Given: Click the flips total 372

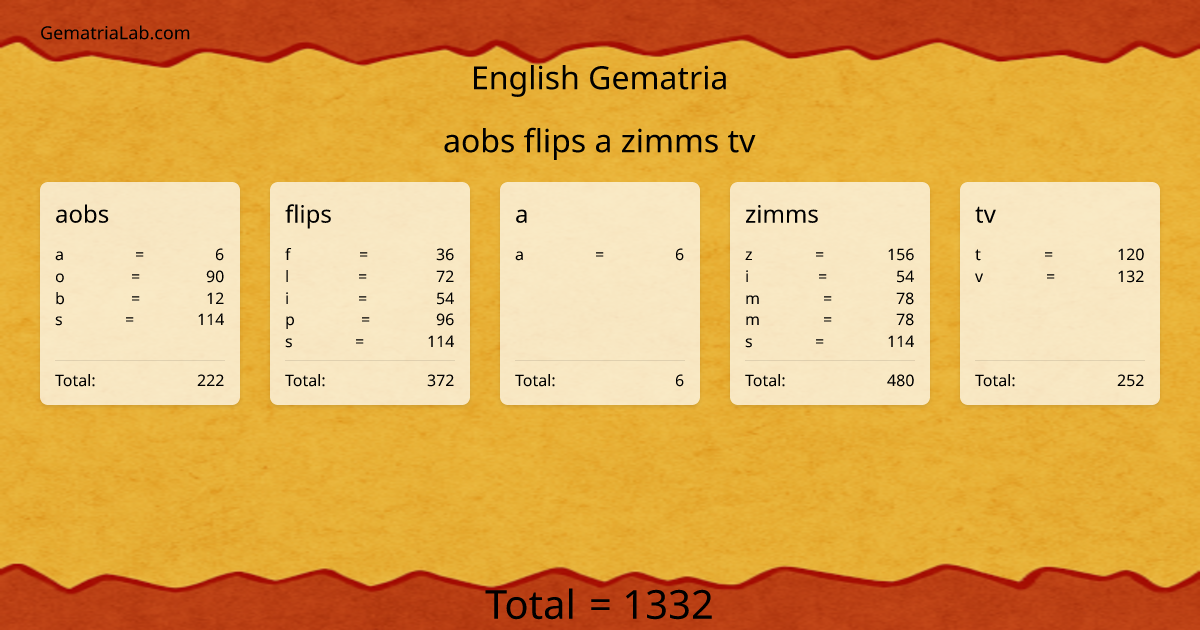Looking at the screenshot, I should 441,380.
